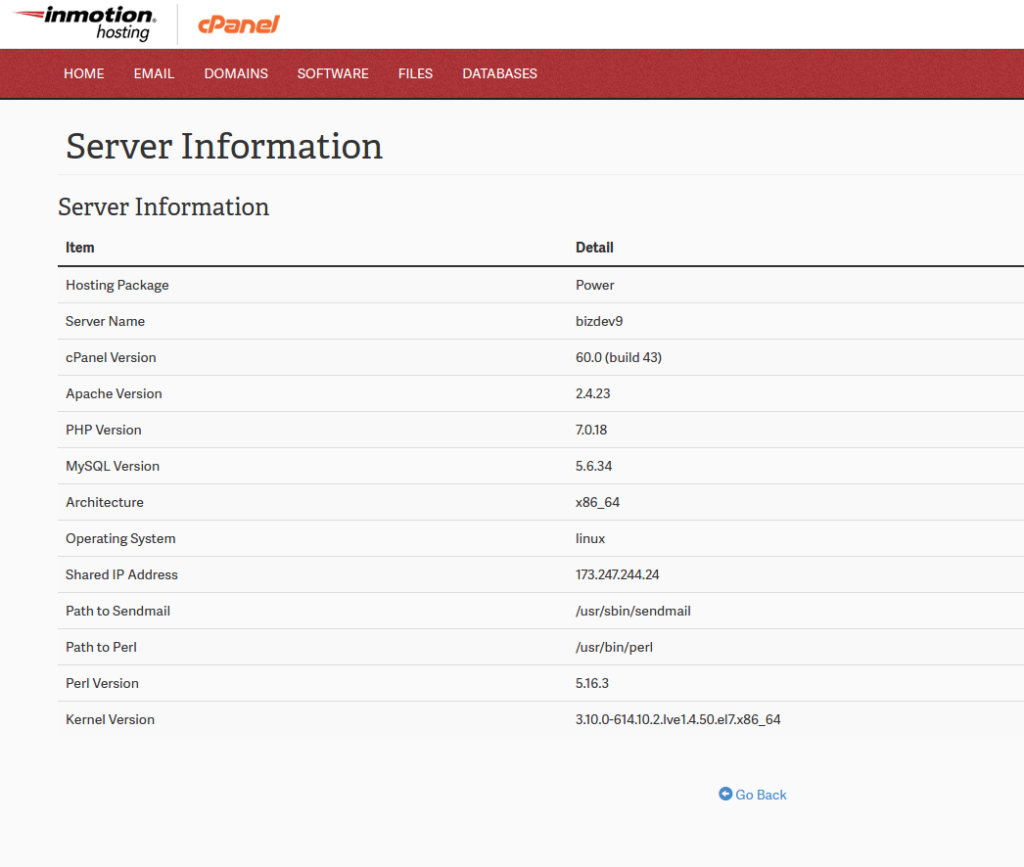Click the blue arrow icon beside Go Back
The height and width of the screenshot is (867, 1024).
pyautogui.click(x=724, y=794)
